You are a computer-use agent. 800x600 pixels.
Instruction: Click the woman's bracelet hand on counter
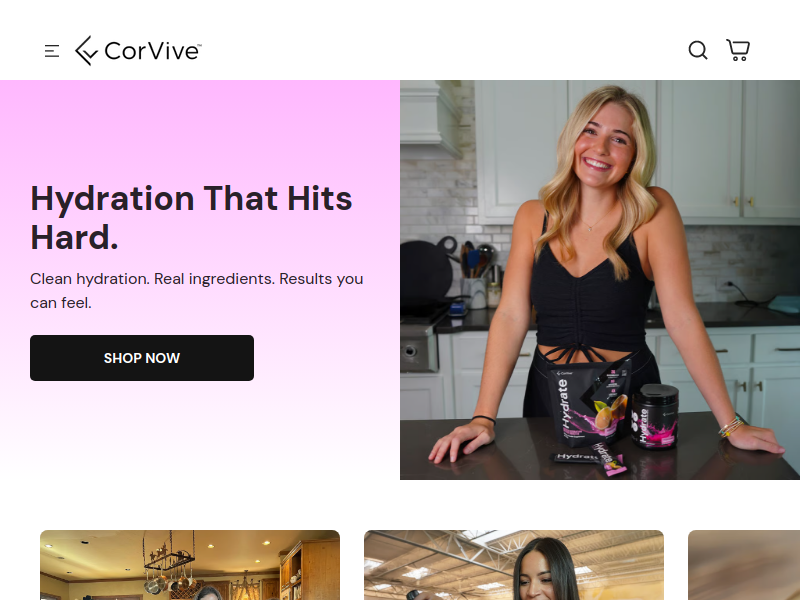tap(750, 434)
